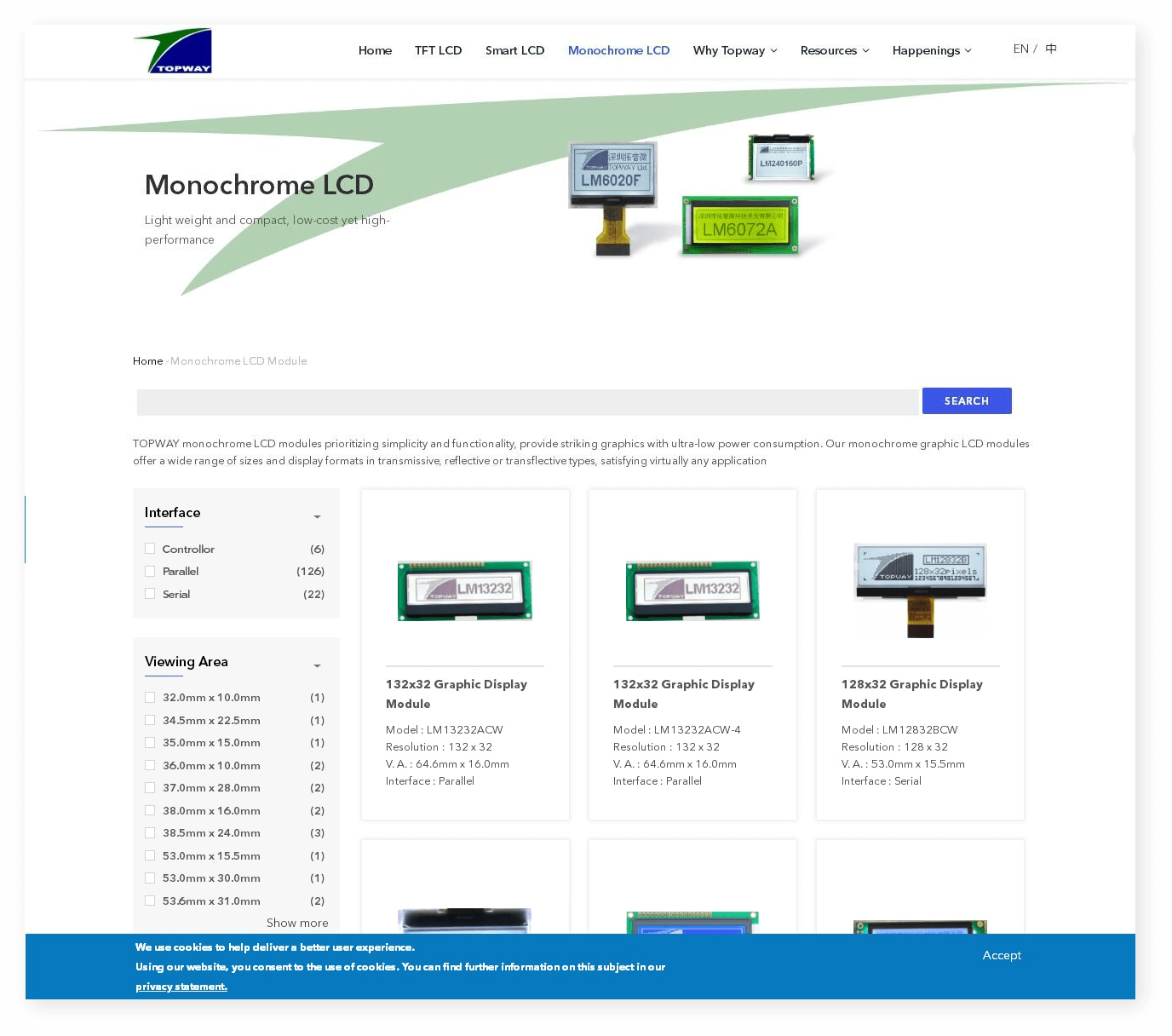The image size is (1172, 1036).
Task: Click the 128x32 Graphic Display Module title
Action: coord(911,694)
